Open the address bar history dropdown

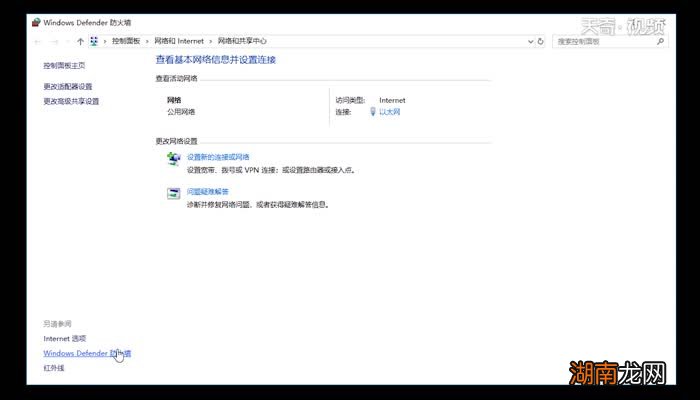(x=530, y=41)
